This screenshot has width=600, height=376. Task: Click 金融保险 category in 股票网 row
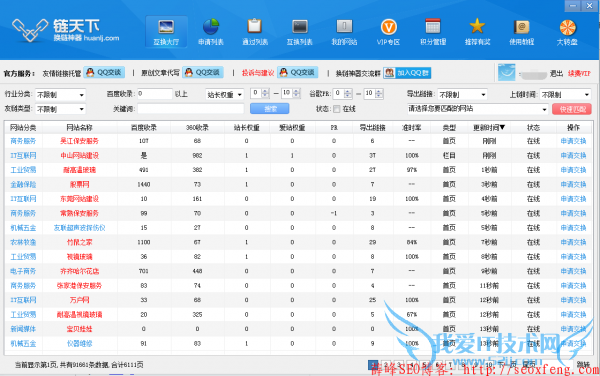click(23, 184)
